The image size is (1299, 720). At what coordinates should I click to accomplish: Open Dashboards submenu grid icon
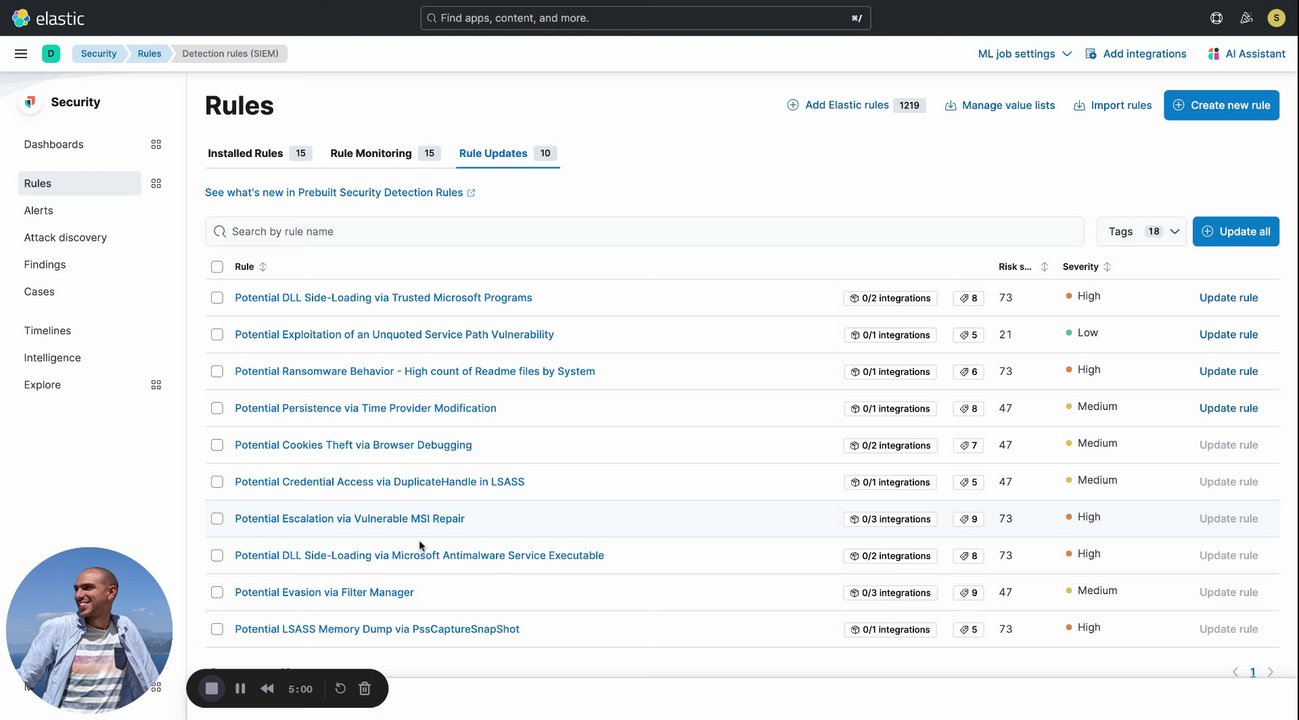point(156,145)
